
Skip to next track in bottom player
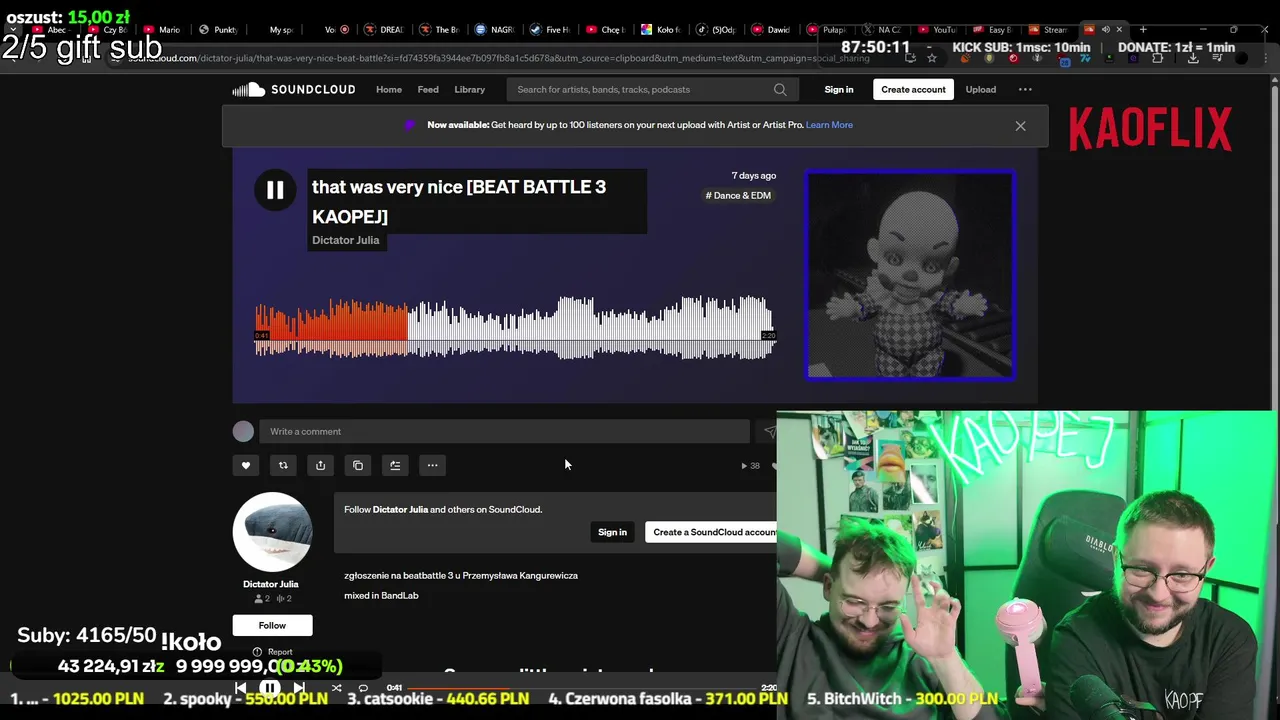tap(299, 688)
